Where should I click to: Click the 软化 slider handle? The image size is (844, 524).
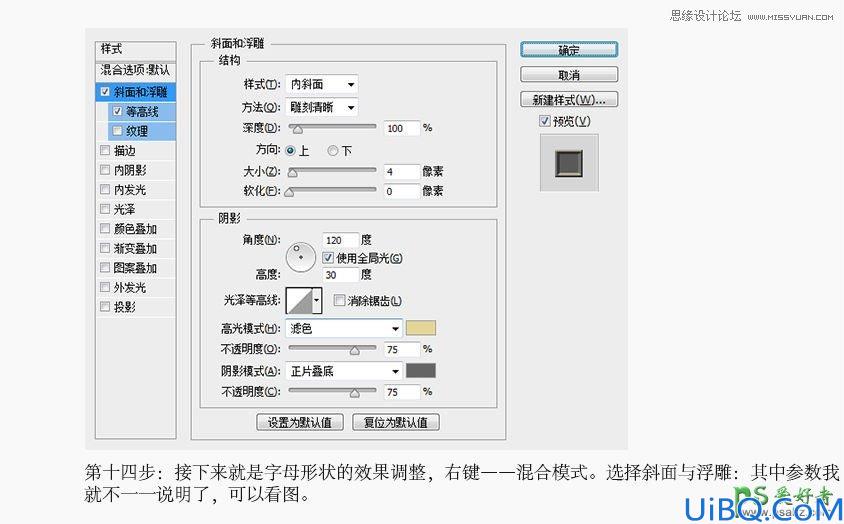coord(290,192)
